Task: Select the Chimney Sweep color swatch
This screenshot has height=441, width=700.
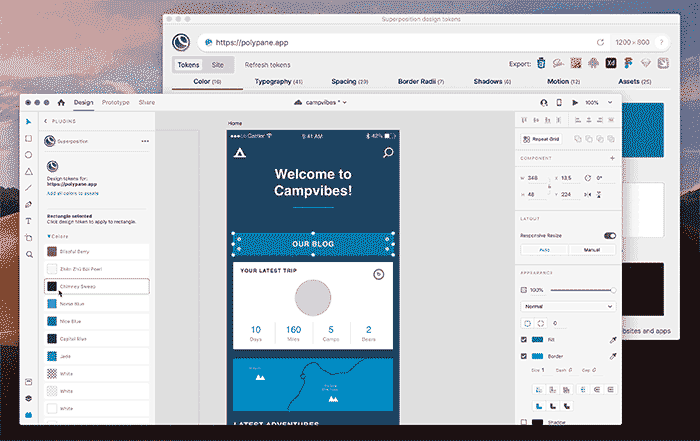Action: click(x=96, y=286)
